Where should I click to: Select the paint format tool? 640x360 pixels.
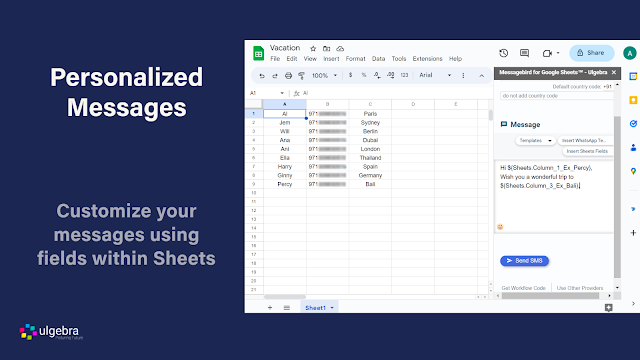302,76
